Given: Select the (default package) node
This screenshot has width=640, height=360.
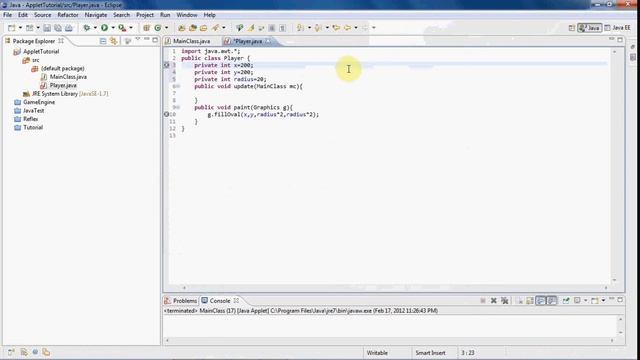Looking at the screenshot, I should click(x=62, y=69).
